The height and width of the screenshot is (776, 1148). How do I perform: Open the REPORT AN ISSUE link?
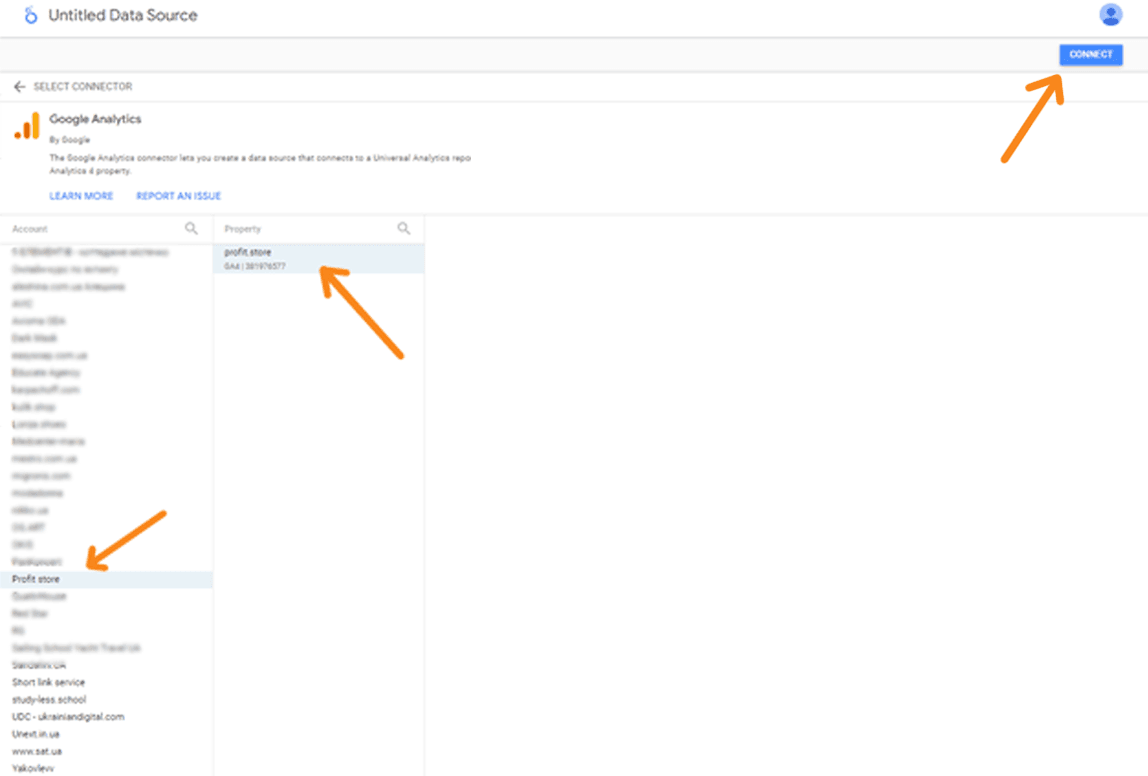pos(179,196)
